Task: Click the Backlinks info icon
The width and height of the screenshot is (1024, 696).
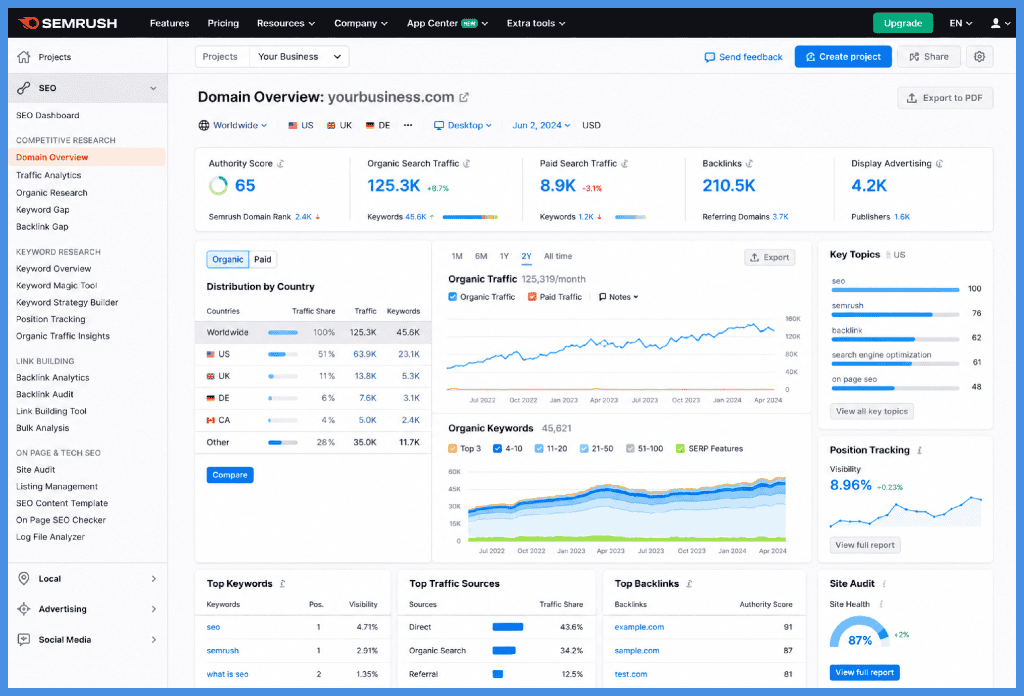Action: (750, 163)
